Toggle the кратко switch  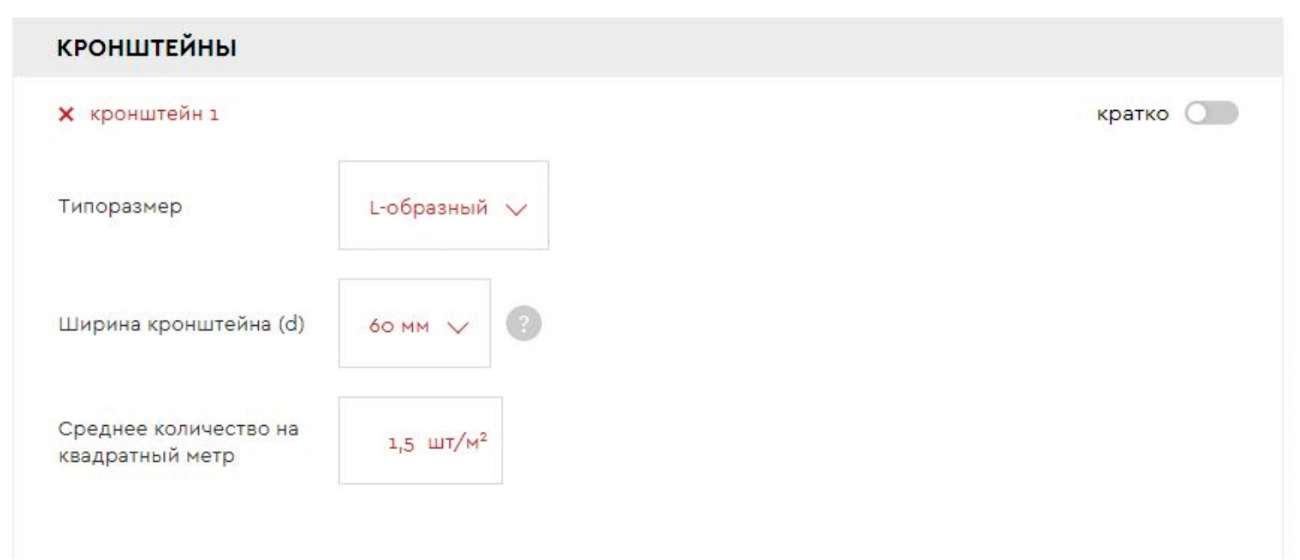pos(1211,114)
